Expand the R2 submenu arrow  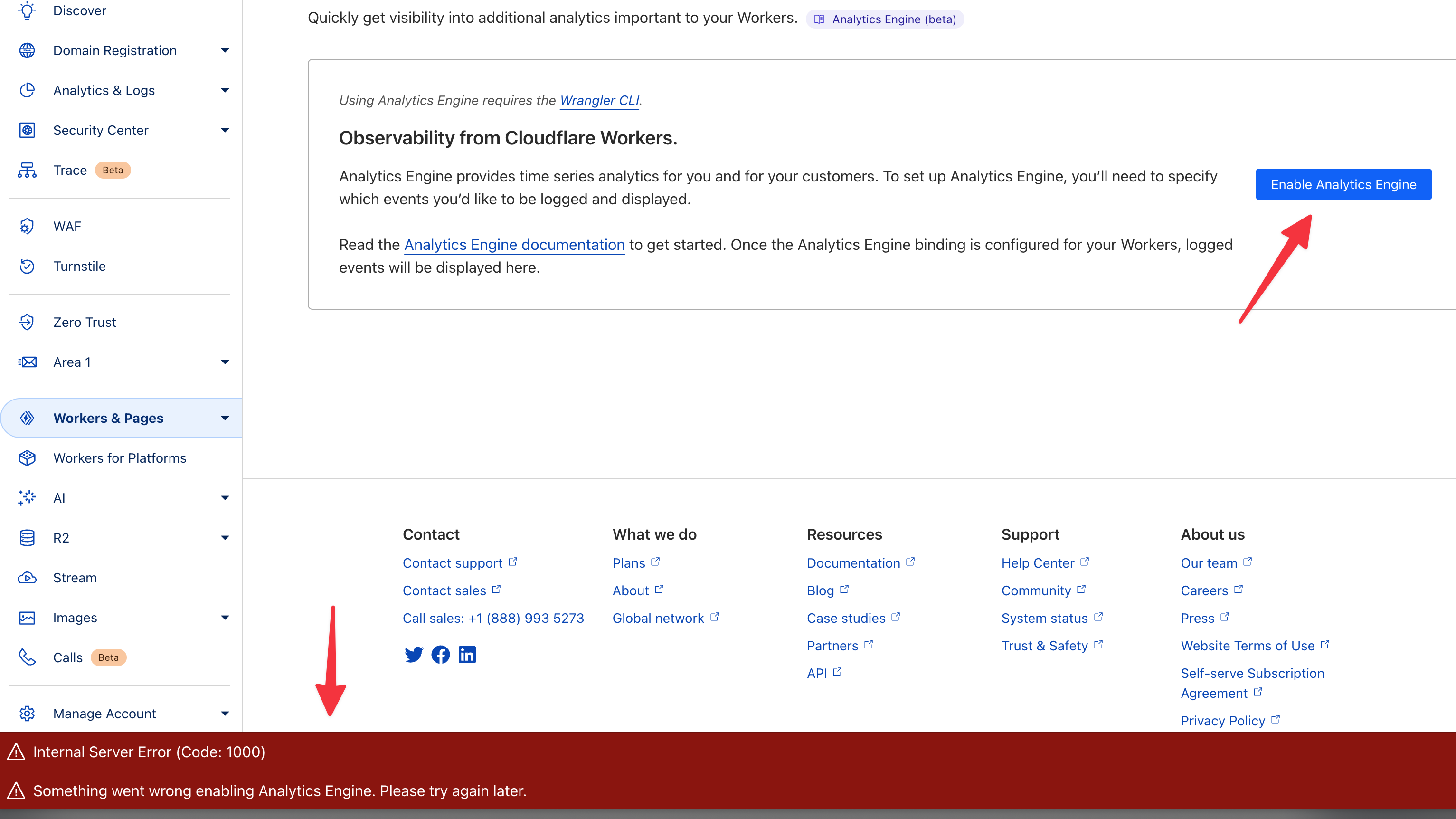225,538
